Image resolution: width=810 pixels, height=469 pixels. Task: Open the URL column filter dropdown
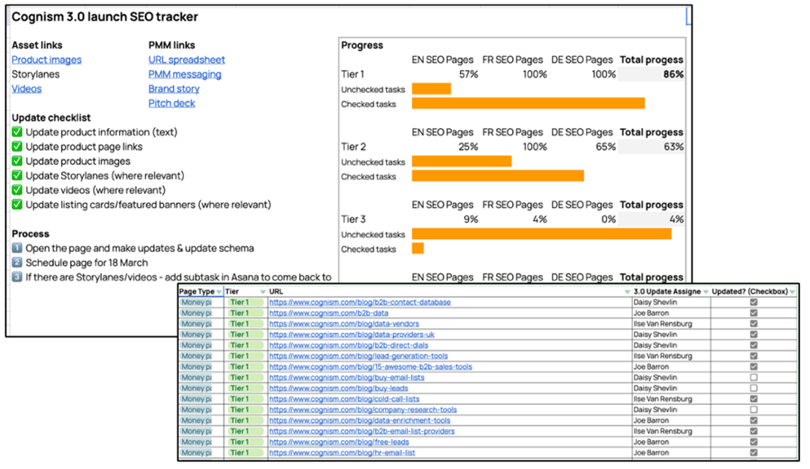[x=627, y=292]
